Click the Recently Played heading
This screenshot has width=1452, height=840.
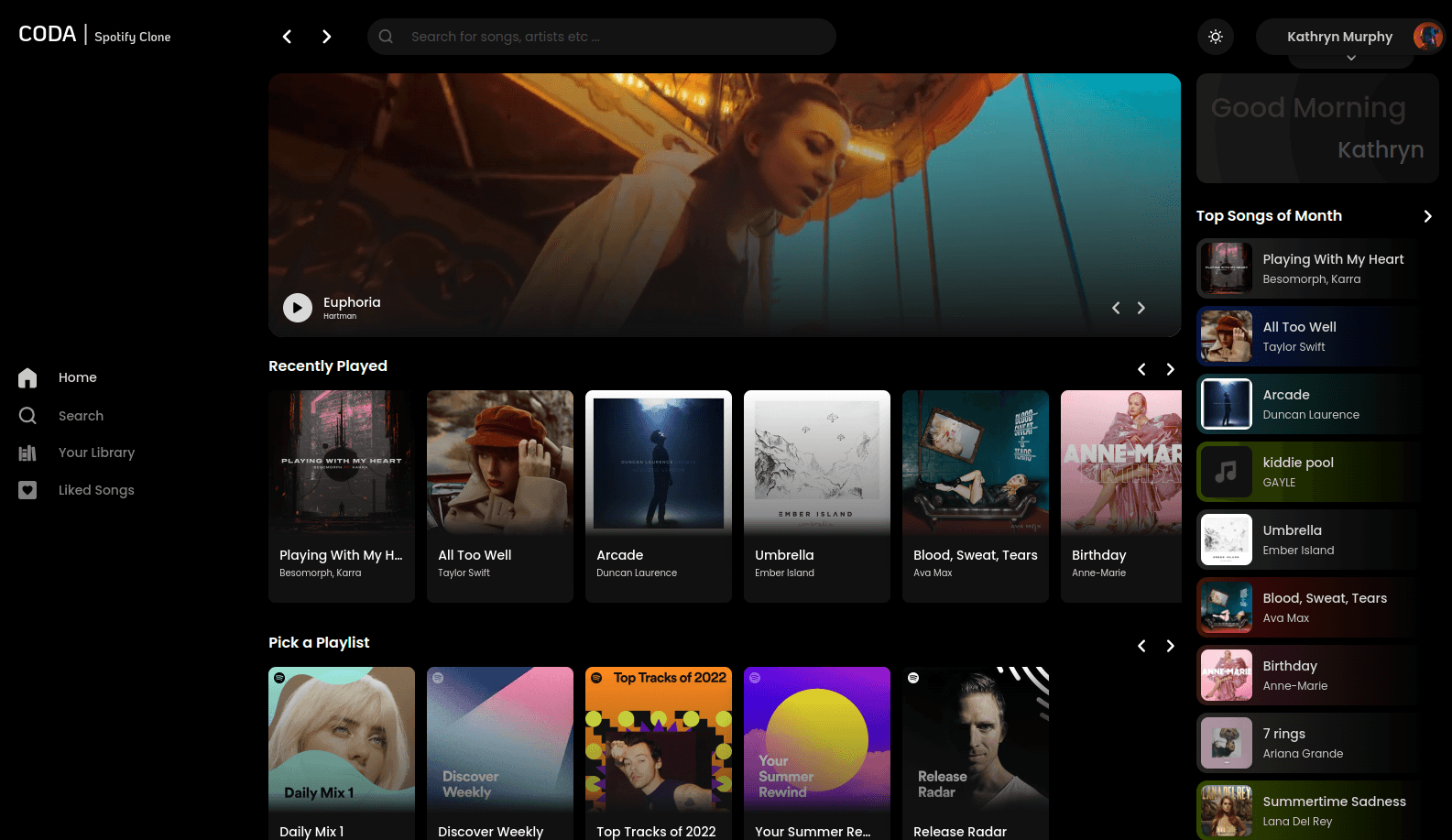328,366
